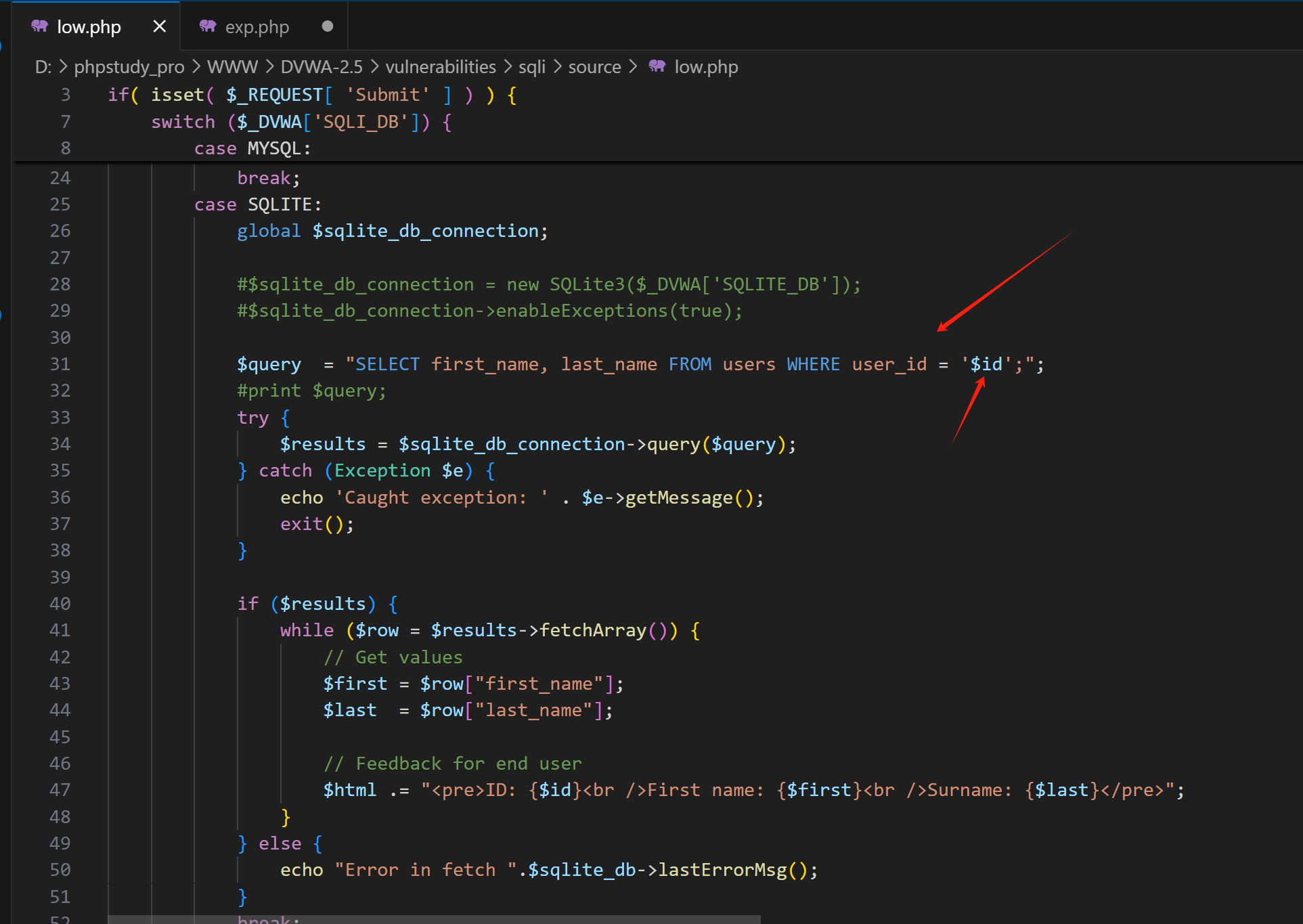Click the horizontal scrollbar at the bottom
The height and width of the screenshot is (924, 1303).
[433, 919]
